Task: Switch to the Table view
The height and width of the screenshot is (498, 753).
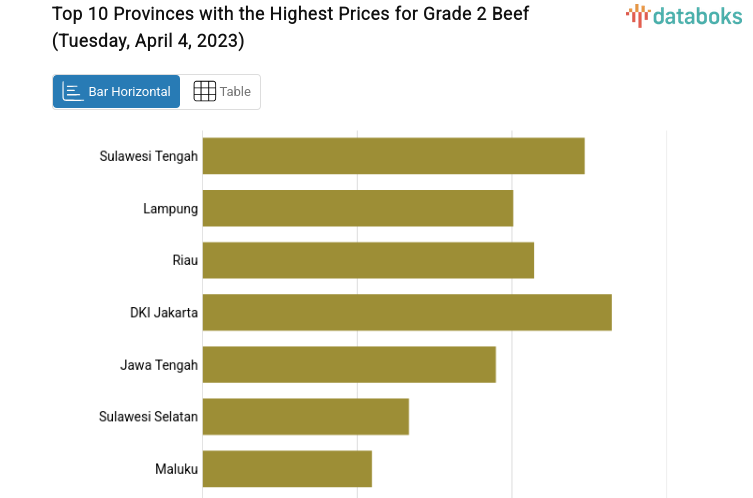Action: 221,92
